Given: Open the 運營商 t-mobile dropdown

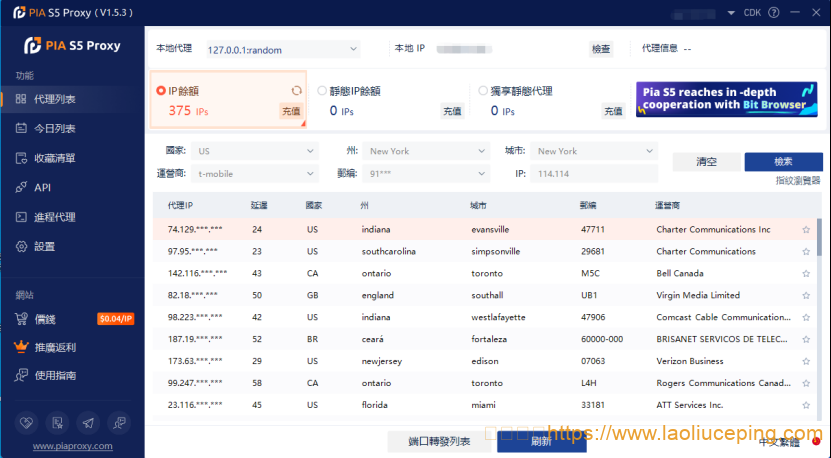Looking at the screenshot, I should 254,173.
